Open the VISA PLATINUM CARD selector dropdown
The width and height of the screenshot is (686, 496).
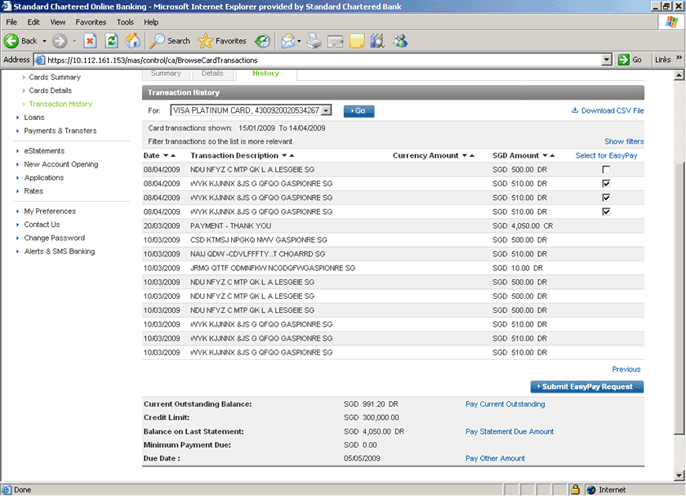pos(326,111)
